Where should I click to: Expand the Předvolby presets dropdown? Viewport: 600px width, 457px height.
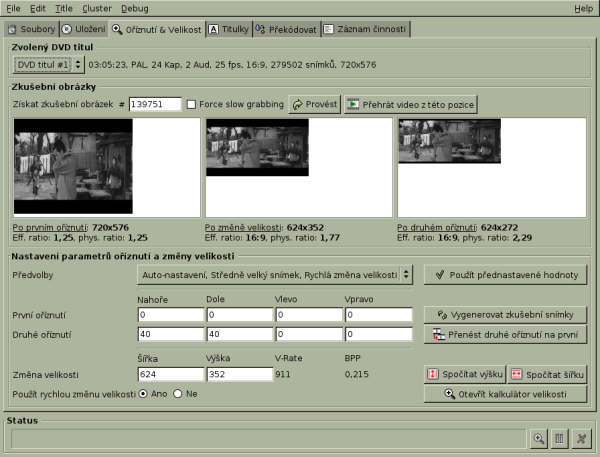click(x=275, y=274)
